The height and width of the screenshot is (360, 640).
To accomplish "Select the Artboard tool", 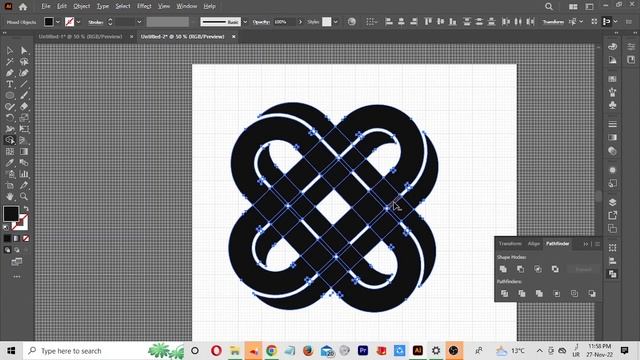I will point(10,185).
